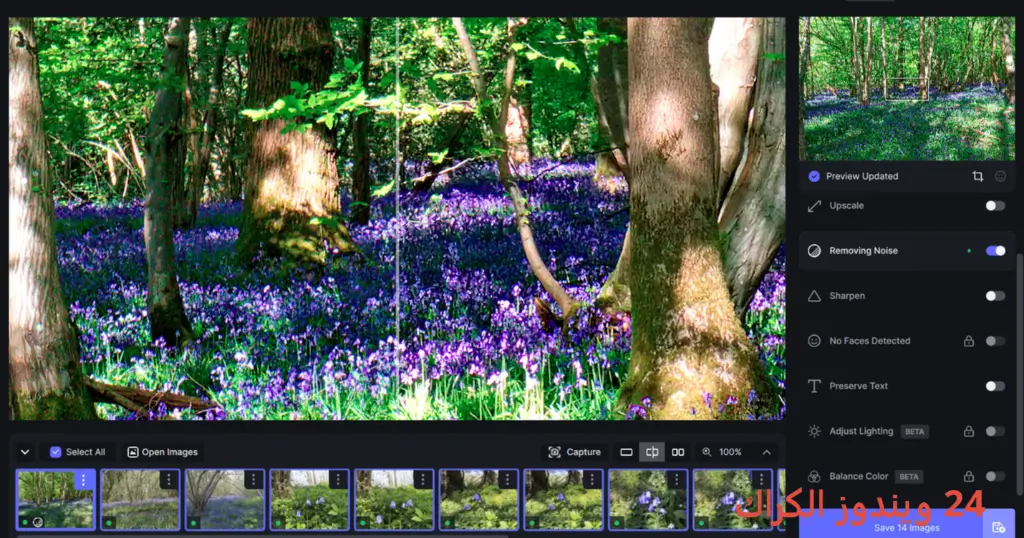Switch to side-by-side view mode
The height and width of the screenshot is (538, 1024).
click(x=678, y=452)
